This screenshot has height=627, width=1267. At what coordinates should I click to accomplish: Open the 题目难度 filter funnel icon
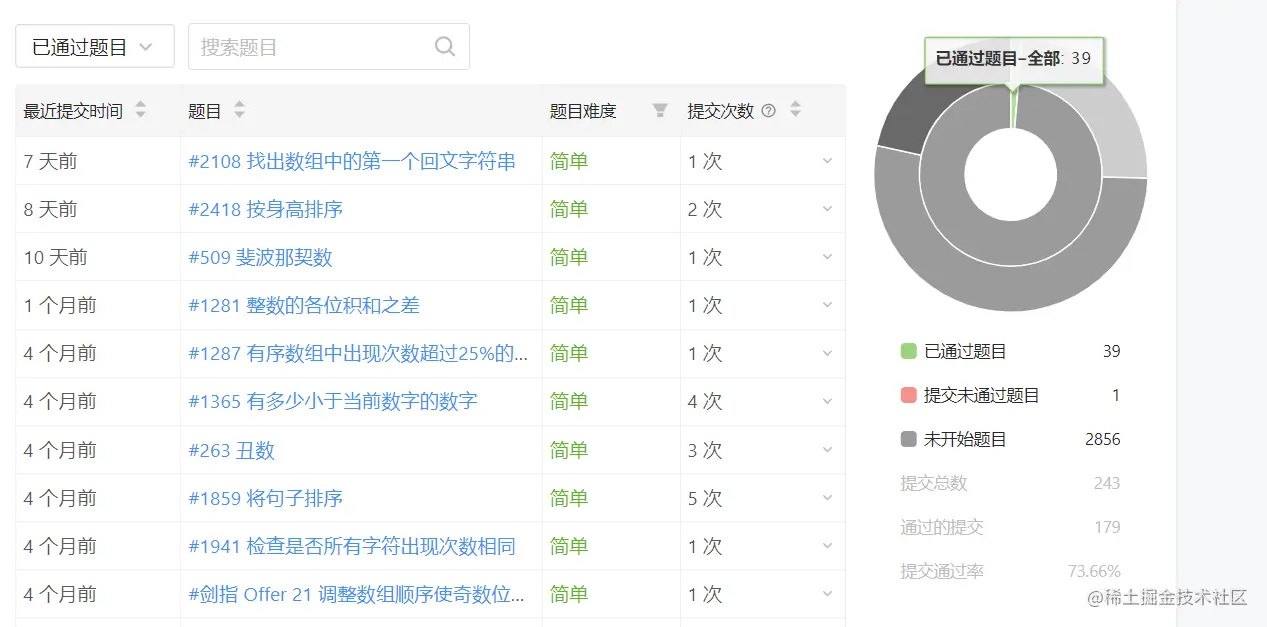[x=660, y=110]
